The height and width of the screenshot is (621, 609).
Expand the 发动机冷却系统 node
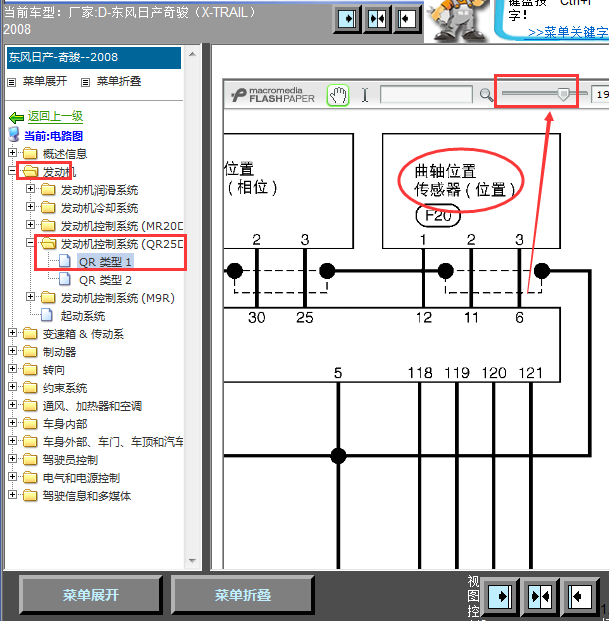(x=30, y=207)
